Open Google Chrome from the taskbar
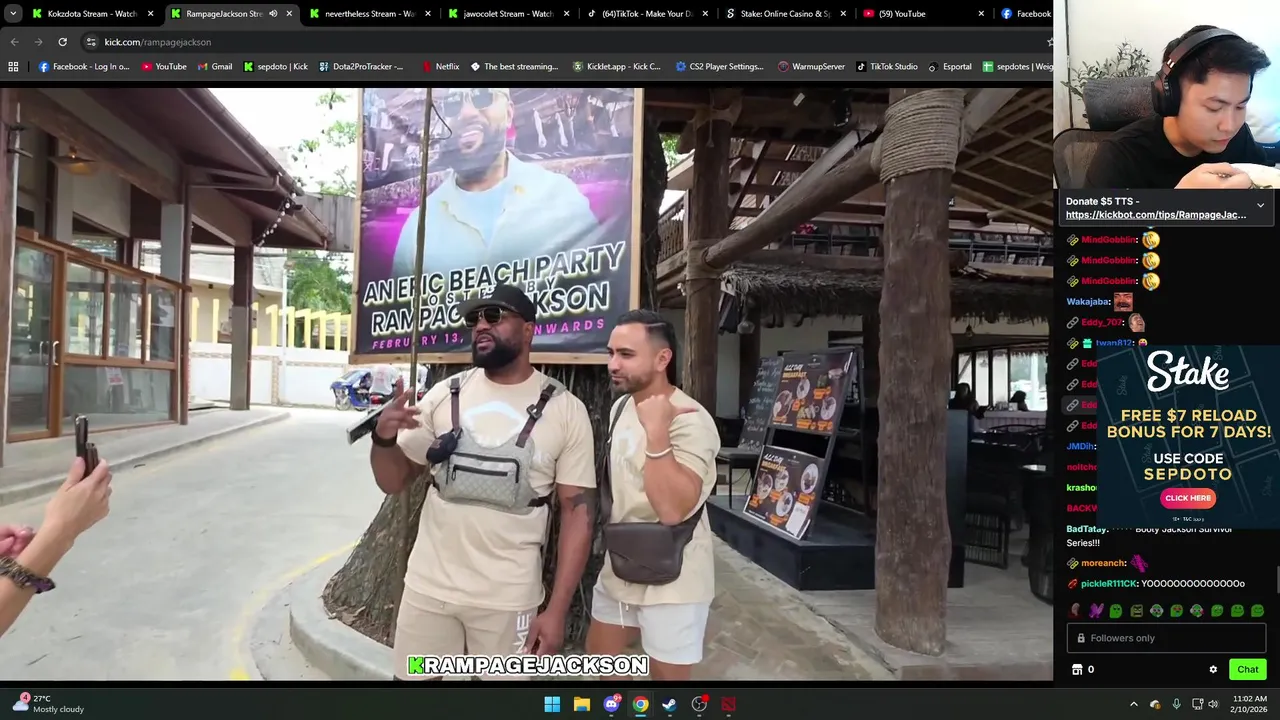This screenshot has height=720, width=1280. point(640,704)
